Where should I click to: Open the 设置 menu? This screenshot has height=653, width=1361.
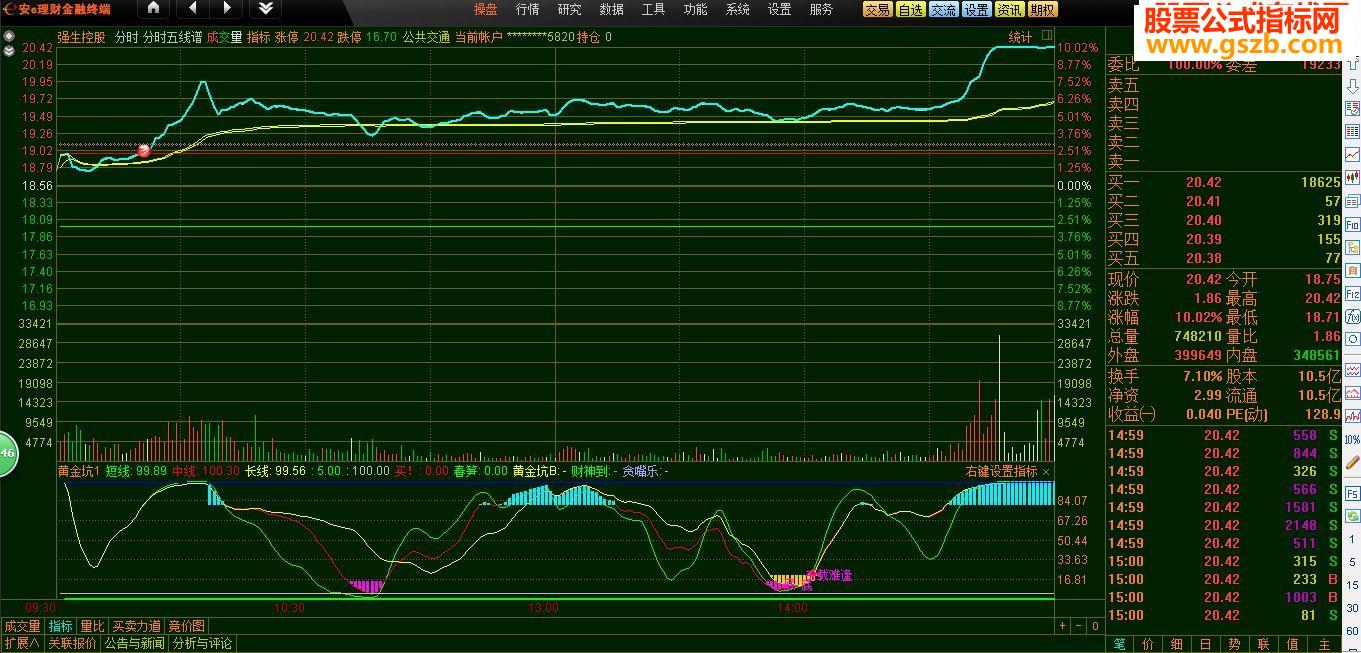(x=779, y=9)
